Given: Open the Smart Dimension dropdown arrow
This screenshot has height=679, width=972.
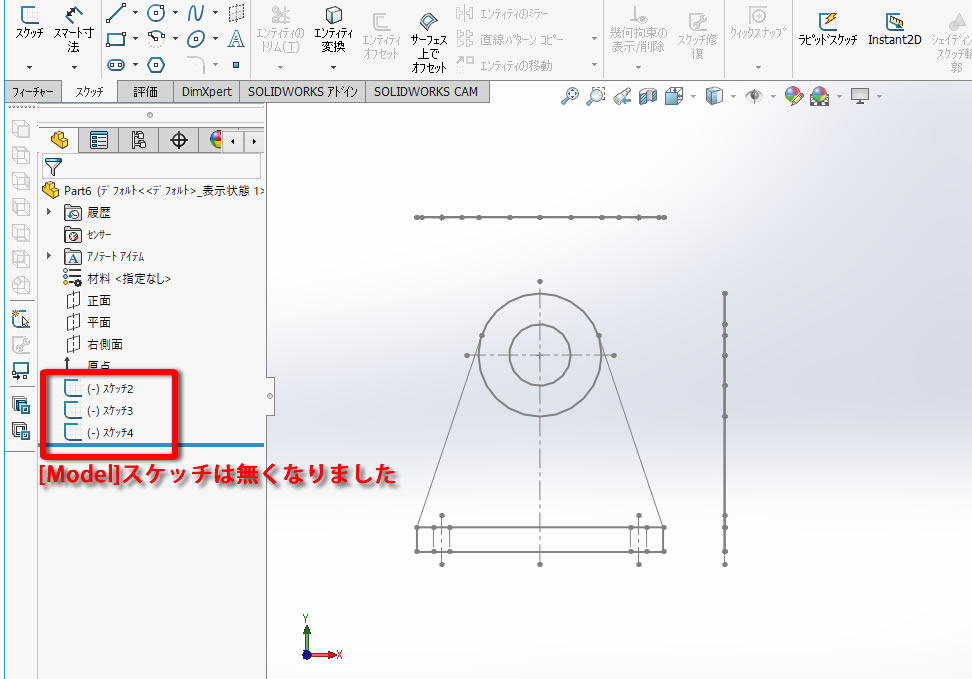Looking at the screenshot, I should [x=74, y=67].
